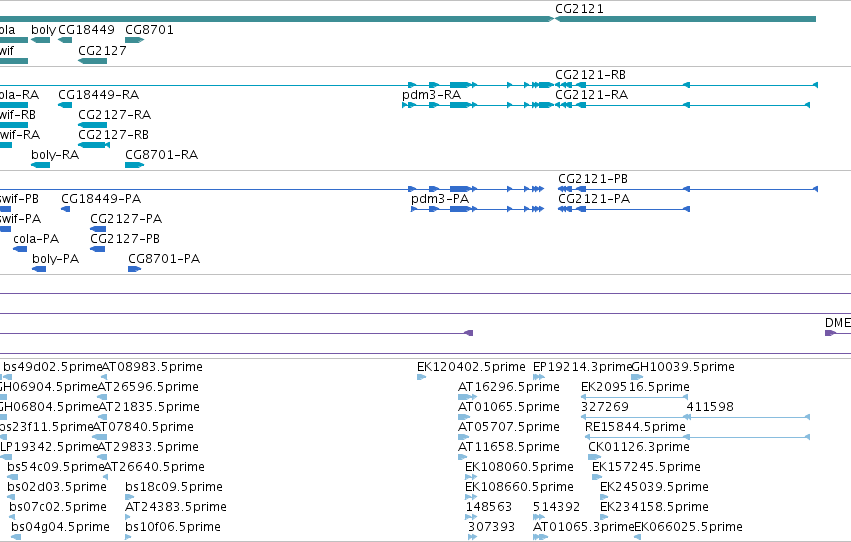Select the CG2121-PB protein label
This screenshot has width=851, height=542.
coord(593,179)
